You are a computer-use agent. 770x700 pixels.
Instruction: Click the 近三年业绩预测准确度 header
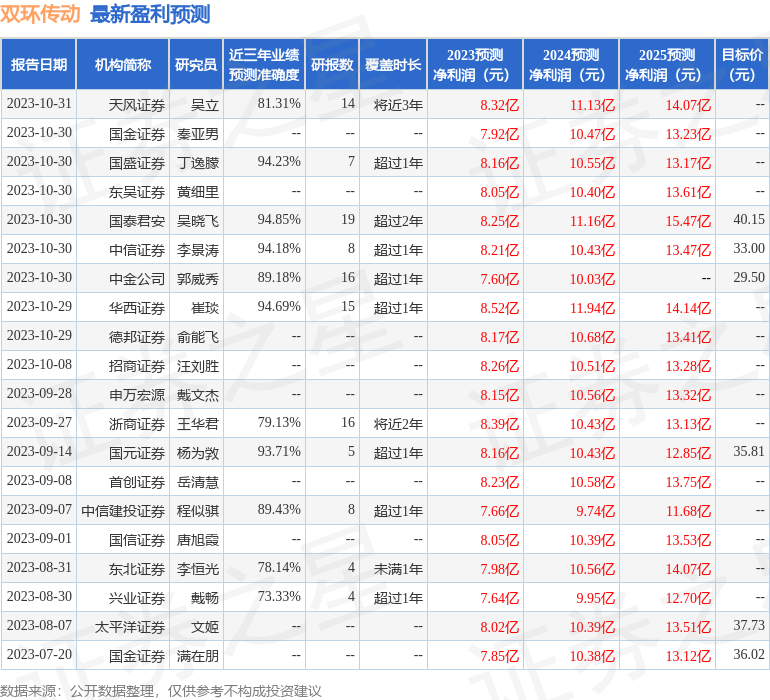pos(264,65)
